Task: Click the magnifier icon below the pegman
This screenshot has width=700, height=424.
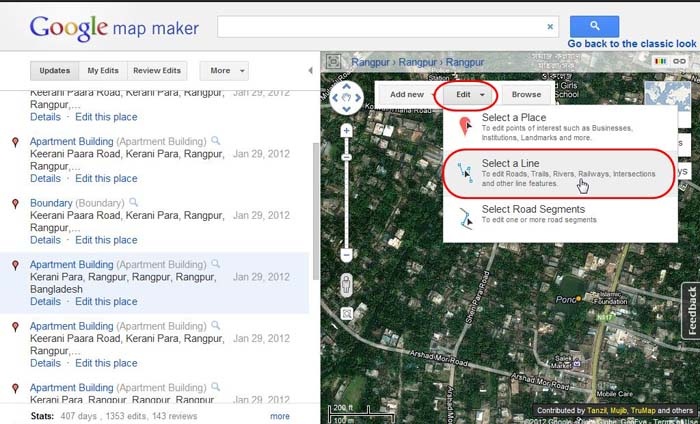Action: (346, 314)
